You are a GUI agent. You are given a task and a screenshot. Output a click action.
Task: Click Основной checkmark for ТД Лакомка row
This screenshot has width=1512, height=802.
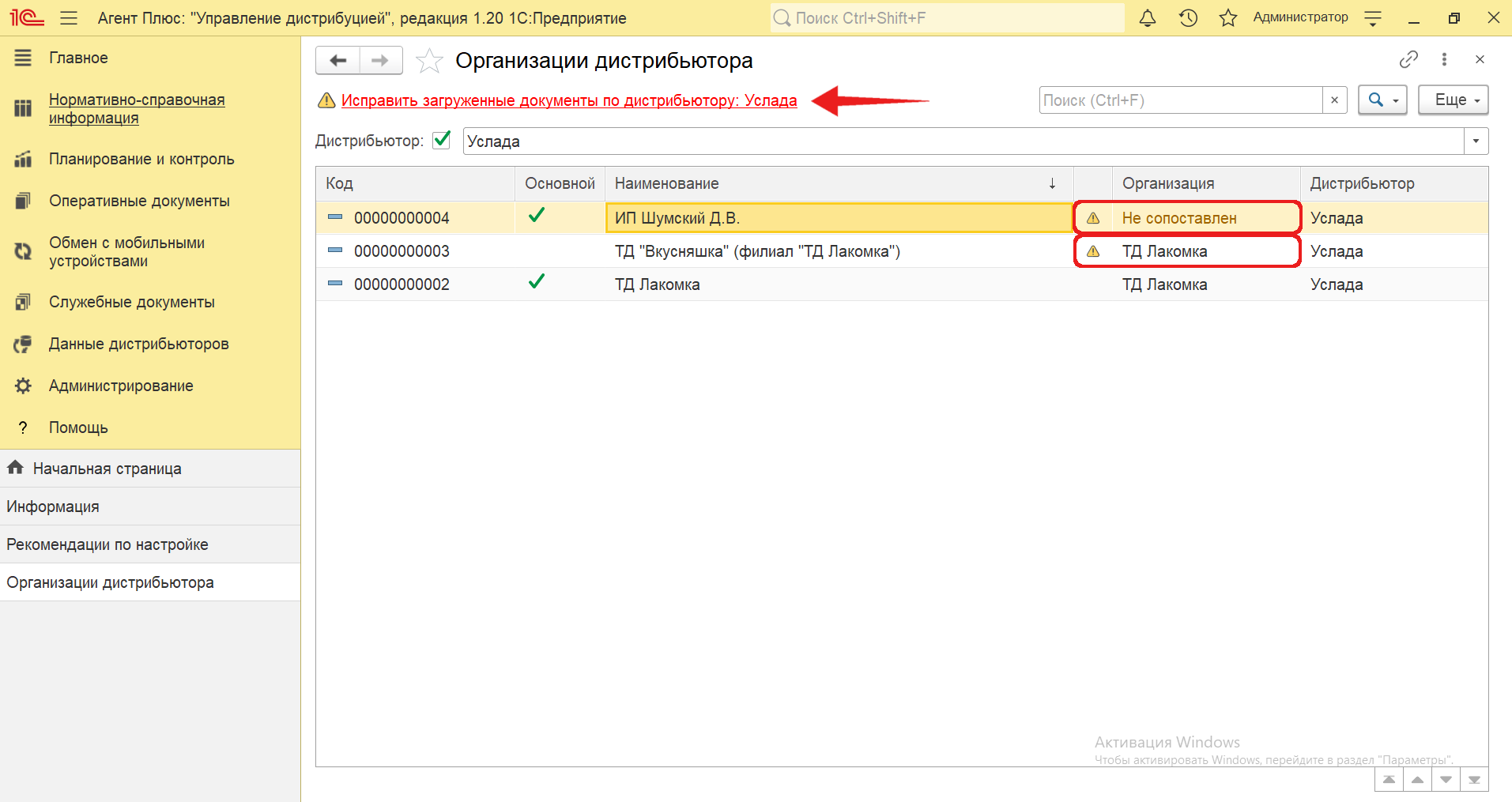[537, 281]
